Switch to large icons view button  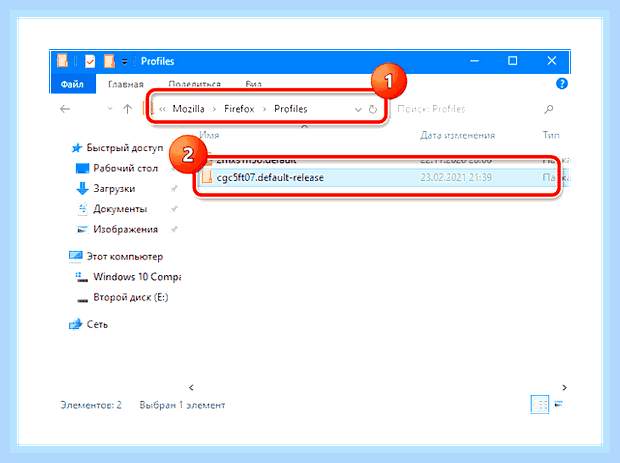pos(559,404)
